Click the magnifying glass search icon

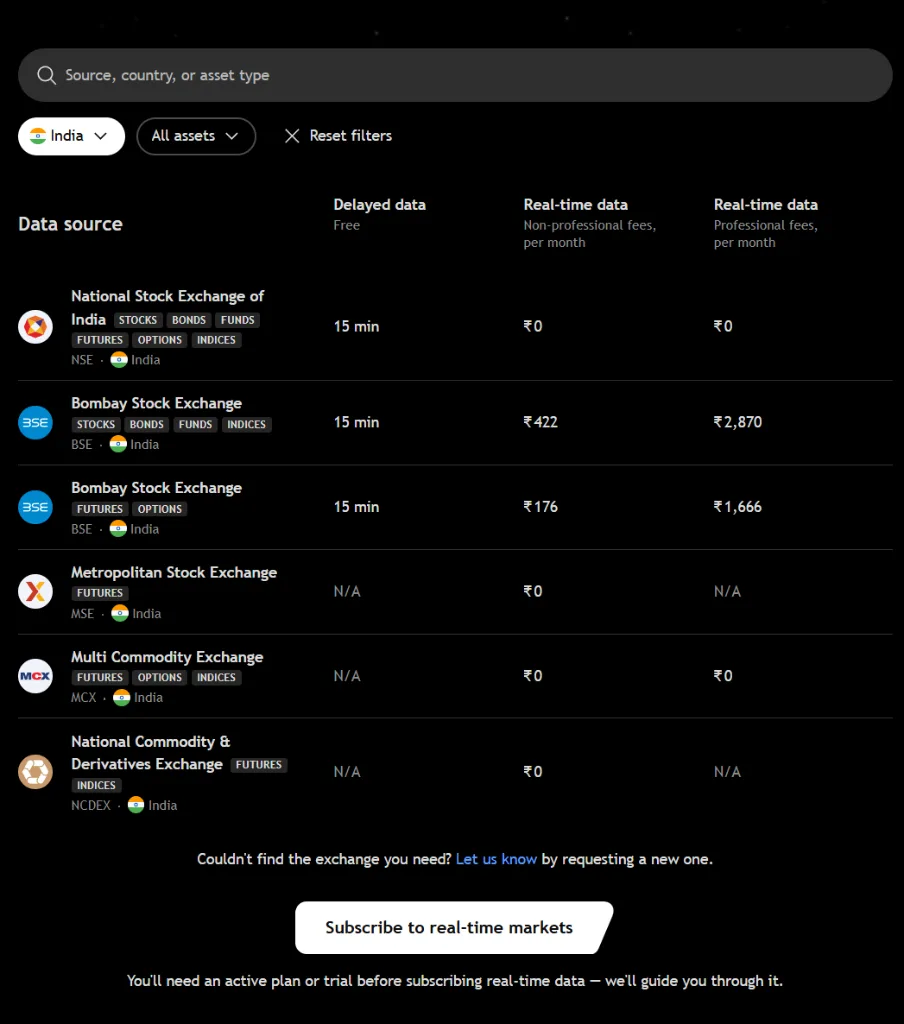pyautogui.click(x=46, y=75)
